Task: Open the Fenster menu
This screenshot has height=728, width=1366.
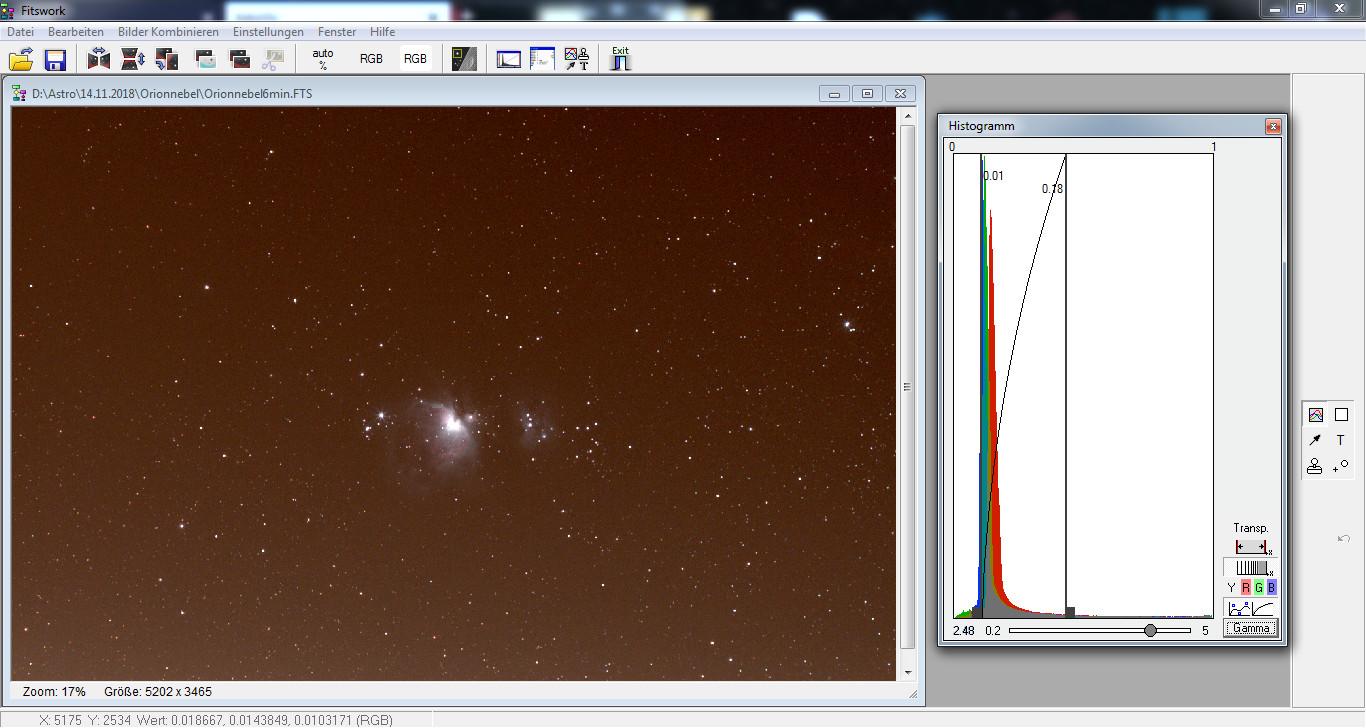Action: 337,32
